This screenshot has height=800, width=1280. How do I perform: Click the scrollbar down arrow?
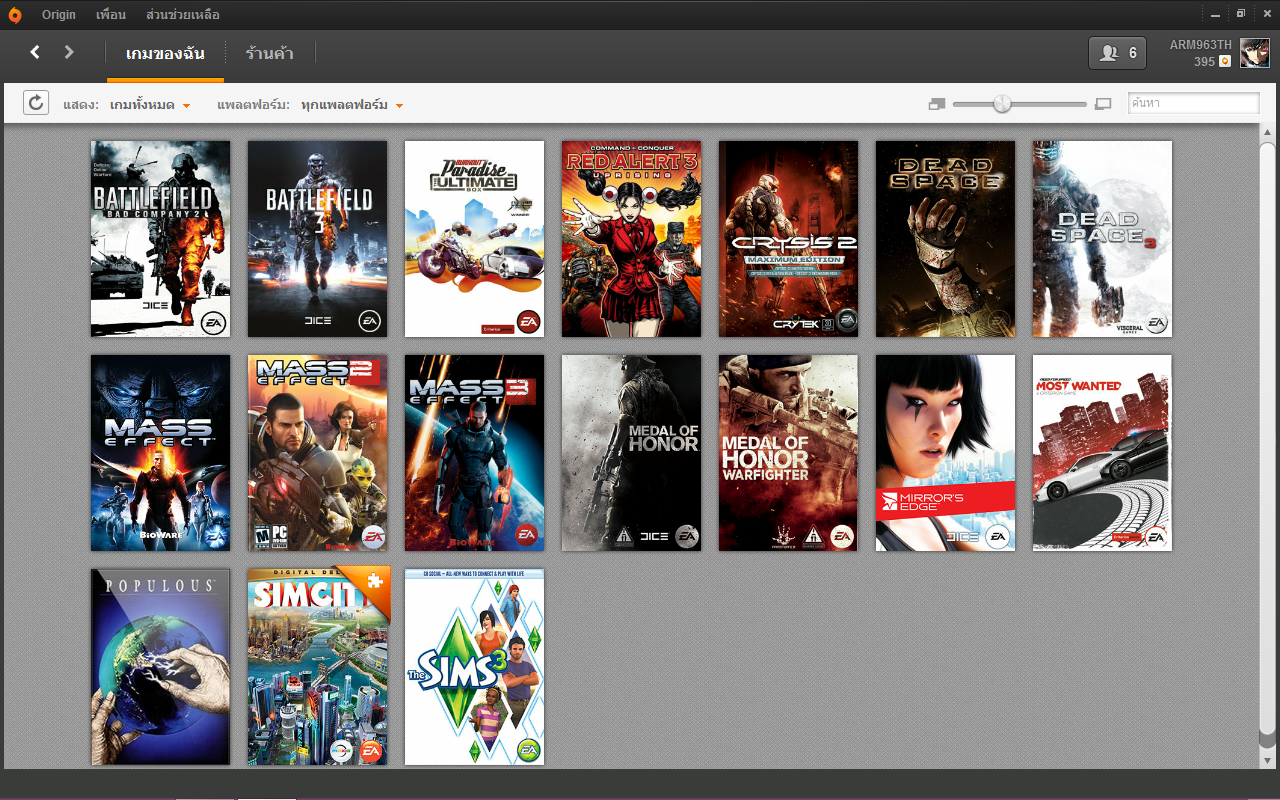tap(1268, 759)
